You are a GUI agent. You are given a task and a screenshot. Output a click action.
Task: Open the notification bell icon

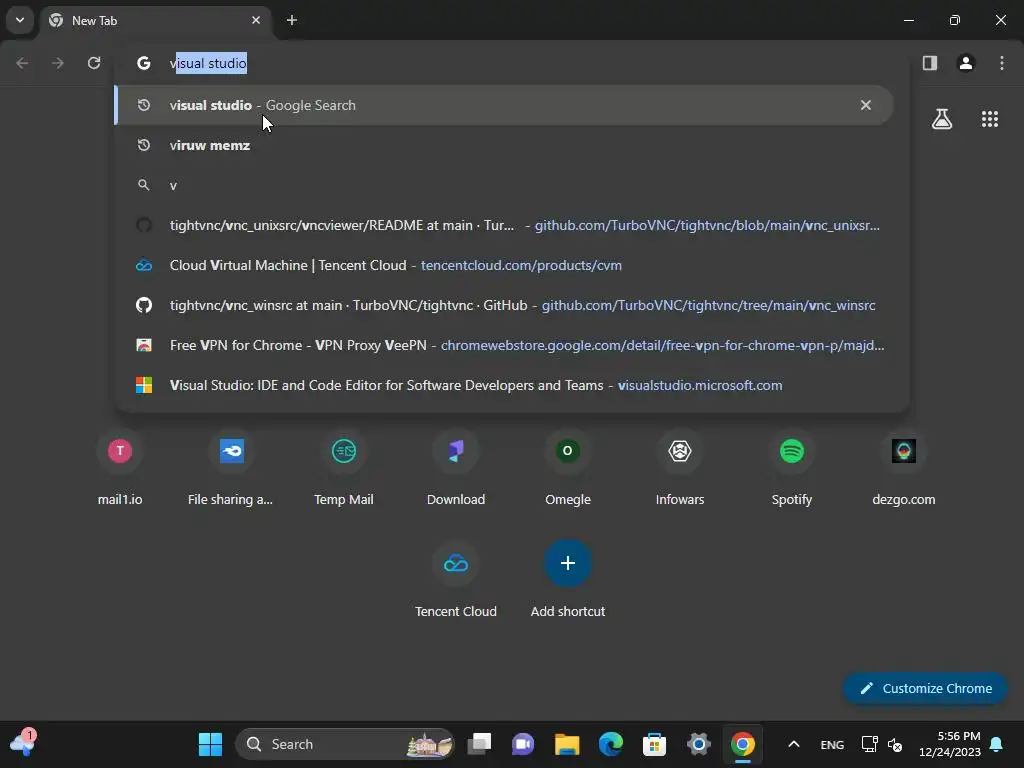click(x=997, y=744)
